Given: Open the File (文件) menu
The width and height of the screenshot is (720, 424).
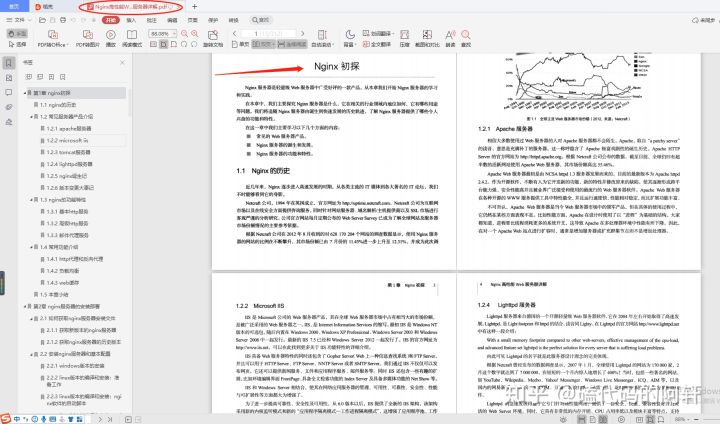Looking at the screenshot, I should [19, 20].
